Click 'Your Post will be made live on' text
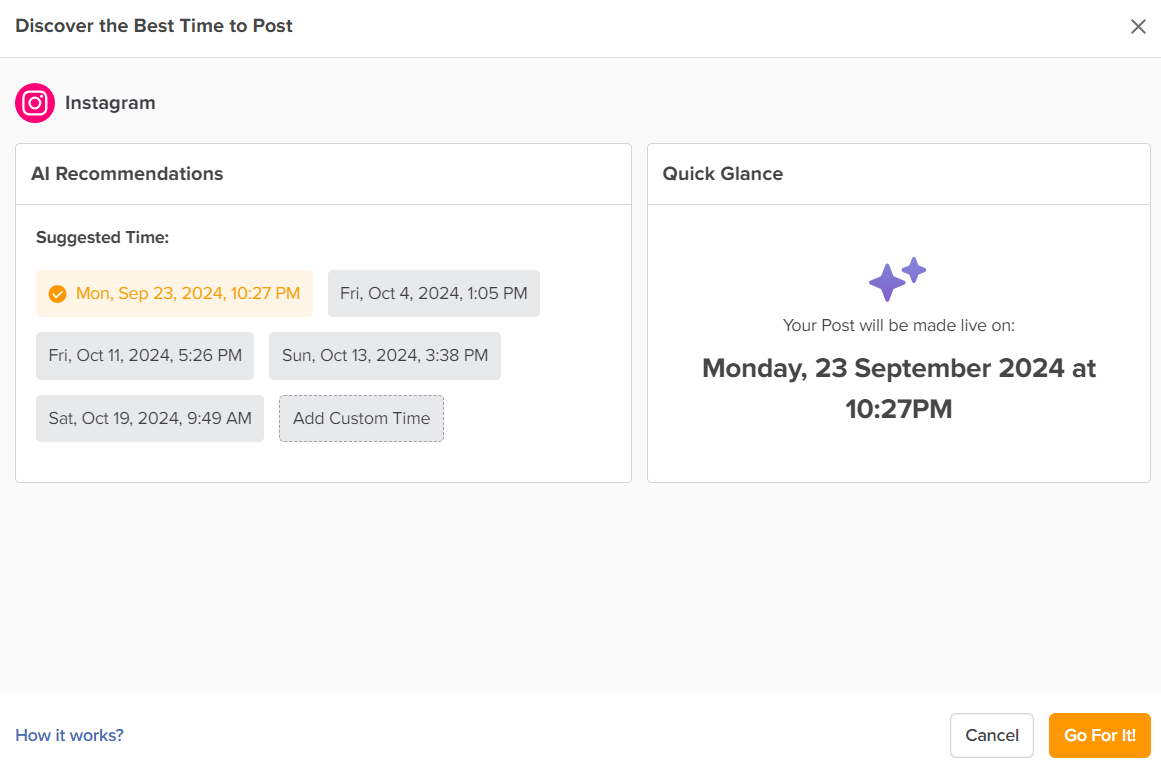The width and height of the screenshot is (1161, 776). (898, 325)
